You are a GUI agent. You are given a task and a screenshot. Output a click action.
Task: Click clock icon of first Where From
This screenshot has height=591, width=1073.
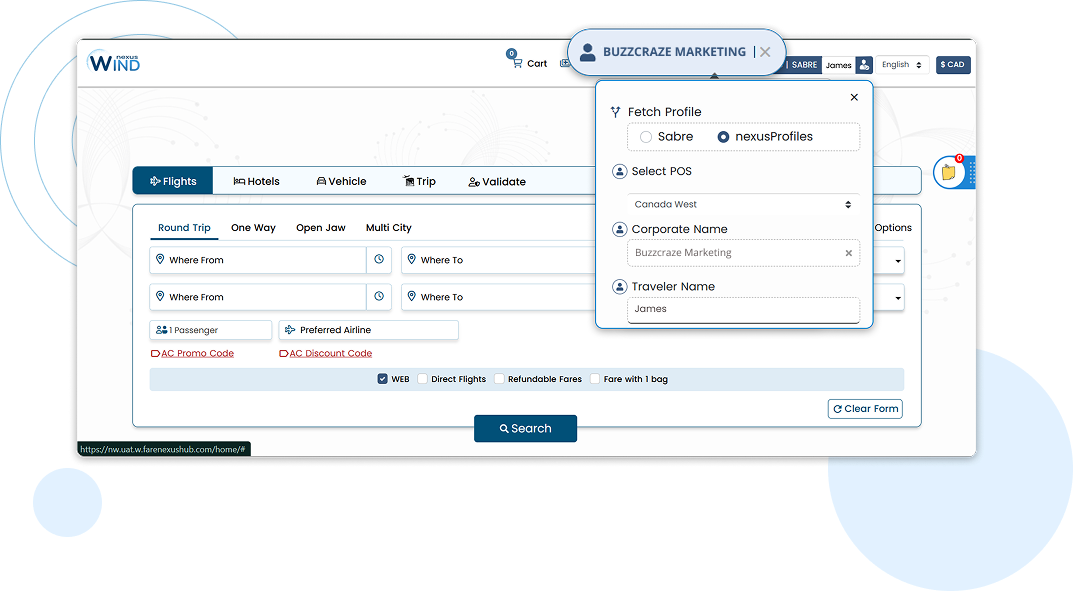click(379, 260)
